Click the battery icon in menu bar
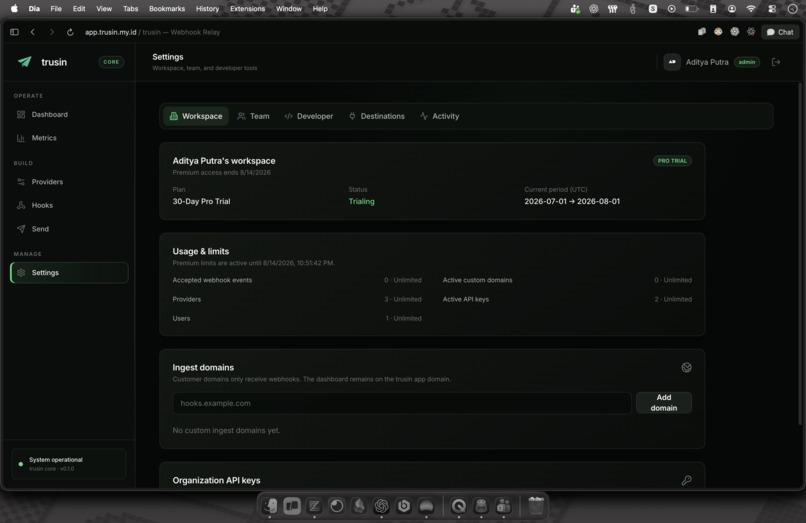Image resolution: width=806 pixels, height=523 pixels. pos(692,9)
